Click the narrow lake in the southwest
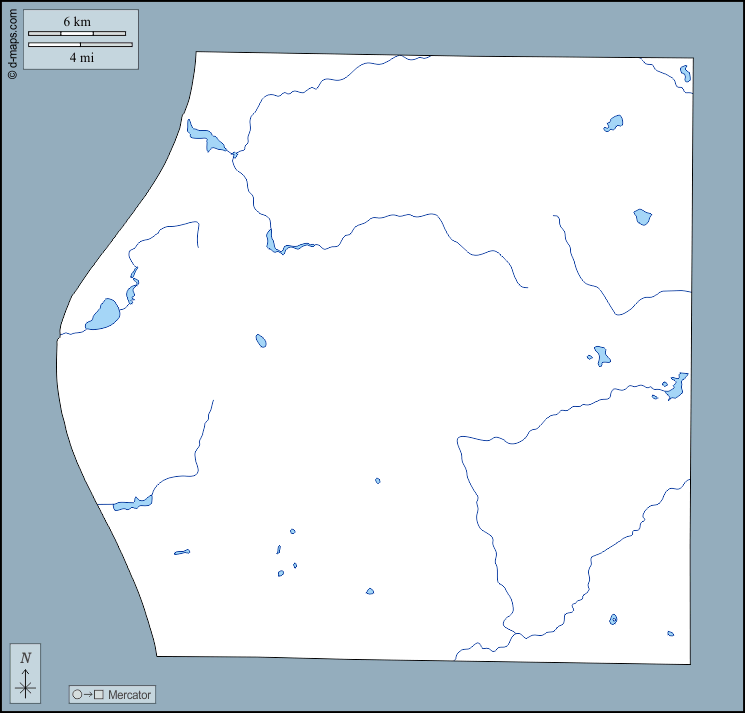 pyautogui.click(x=132, y=503)
